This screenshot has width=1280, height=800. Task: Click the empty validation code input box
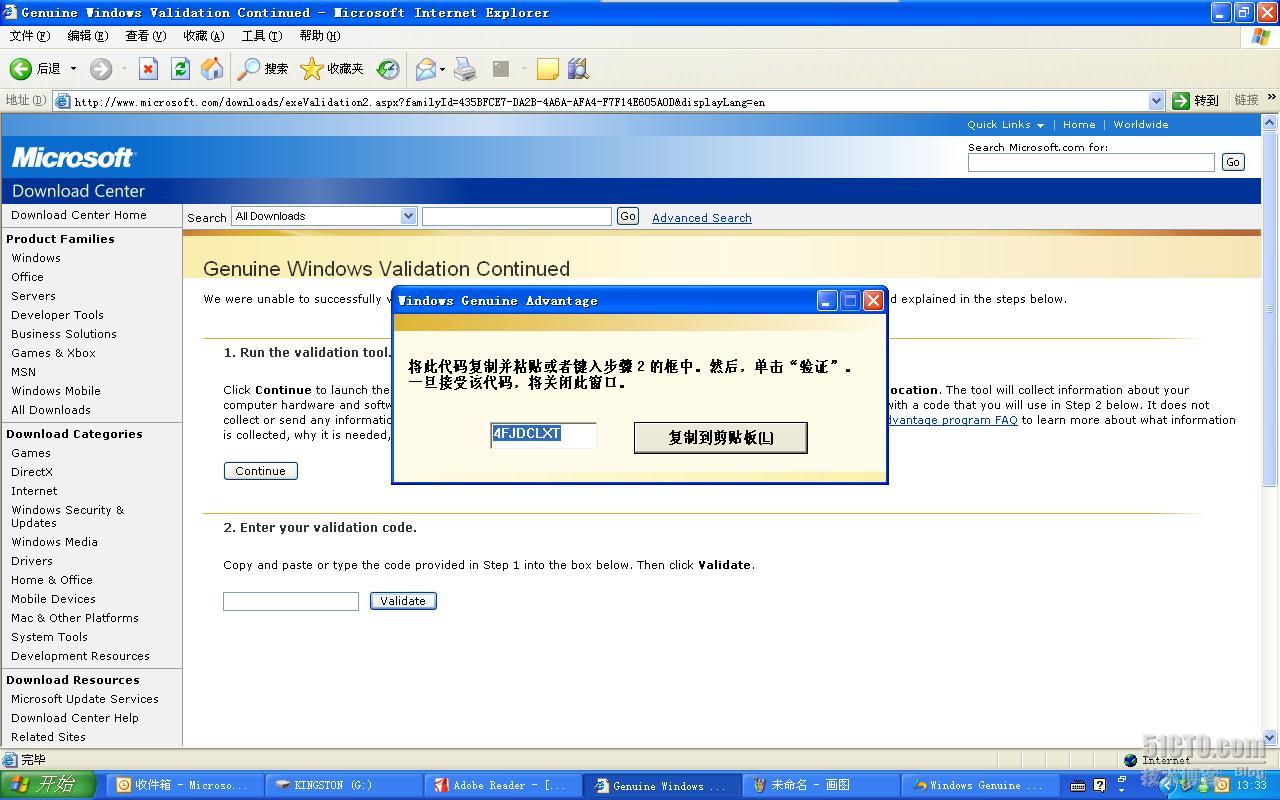[x=291, y=601]
